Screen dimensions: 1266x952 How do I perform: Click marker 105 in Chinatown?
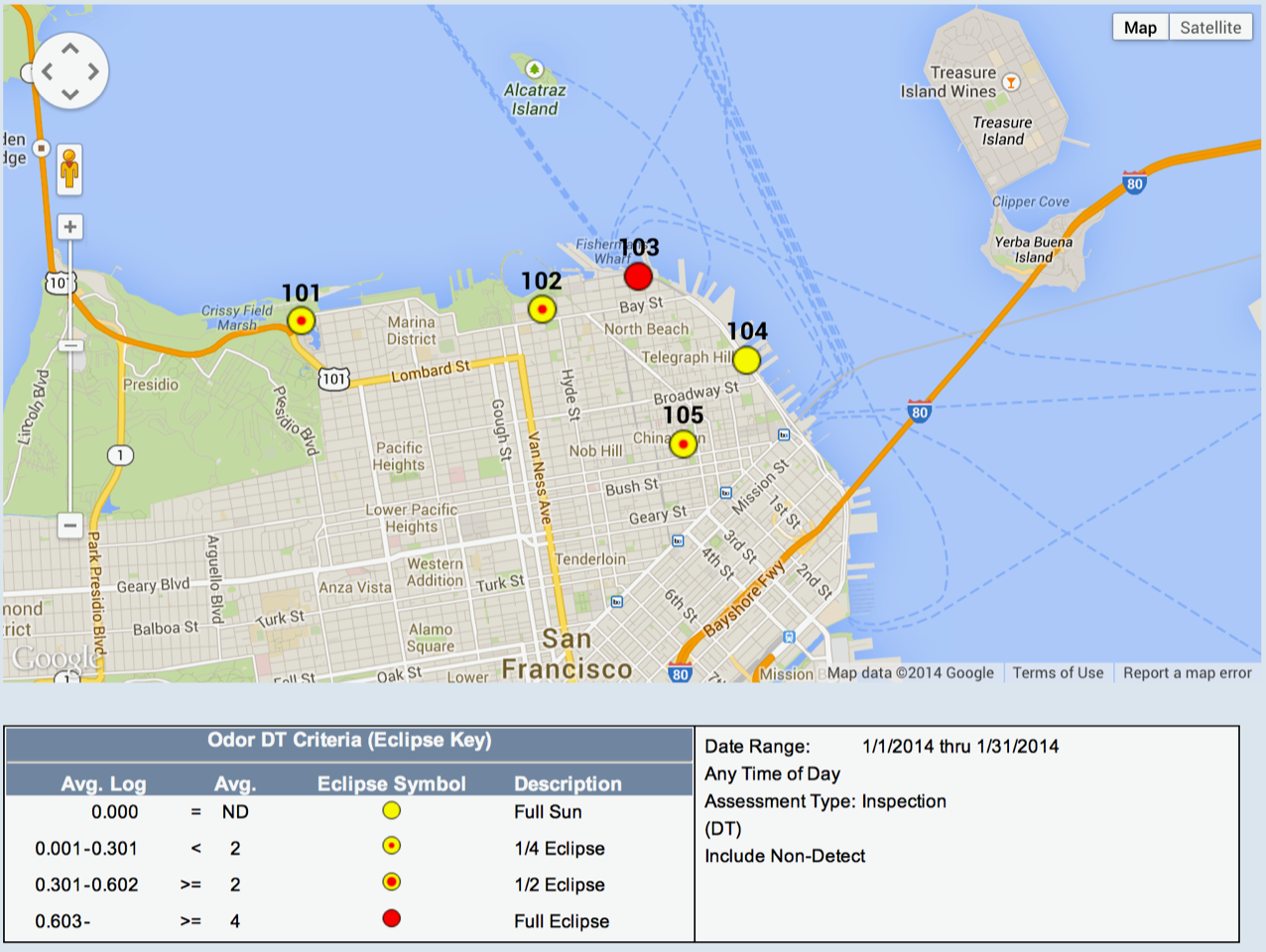tap(683, 443)
